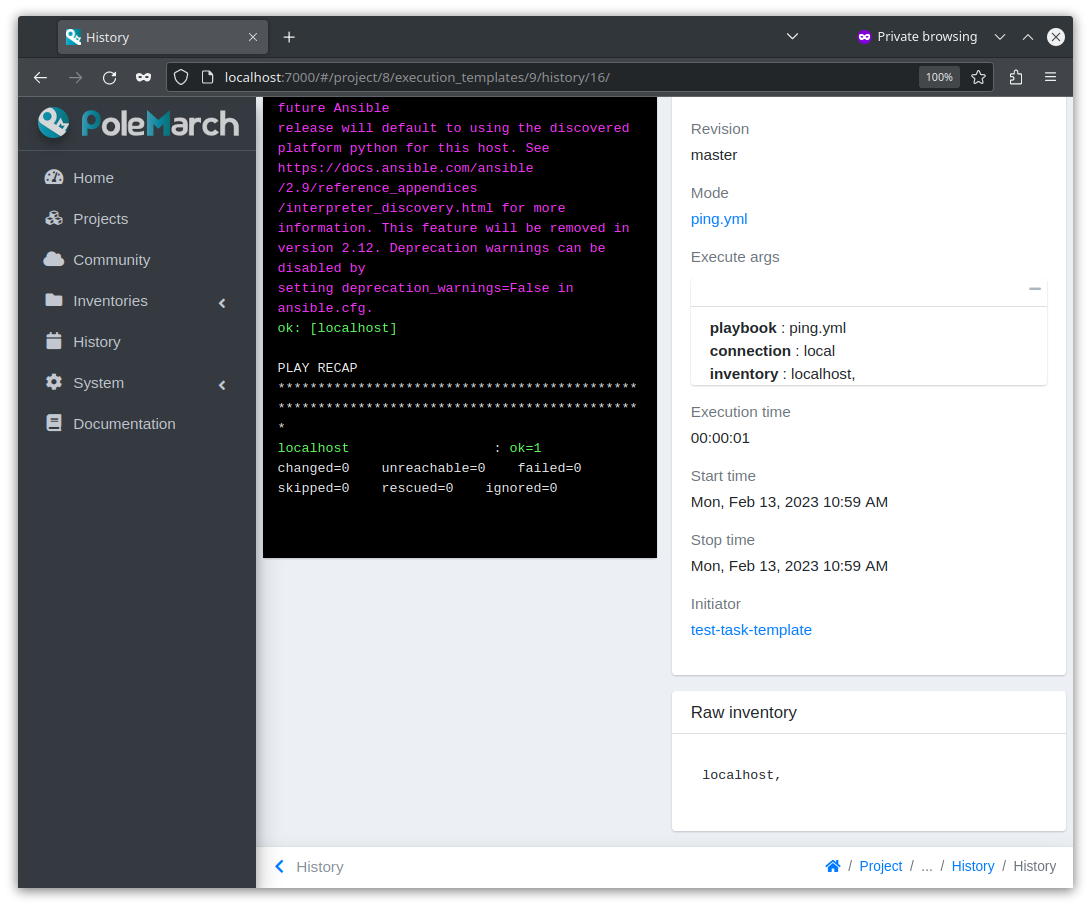Collapse the Execute args card
This screenshot has height=908, width=1091.
[x=1035, y=289]
